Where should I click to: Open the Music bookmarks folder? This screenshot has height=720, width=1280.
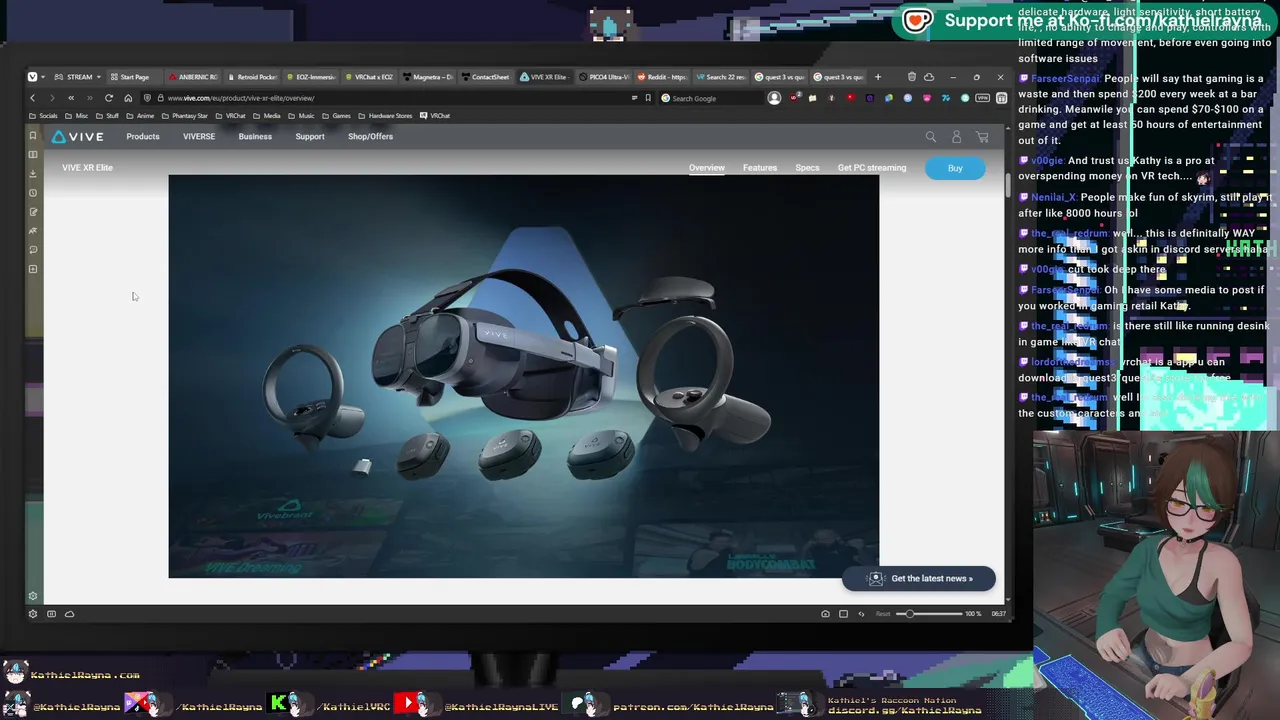pyautogui.click(x=301, y=116)
